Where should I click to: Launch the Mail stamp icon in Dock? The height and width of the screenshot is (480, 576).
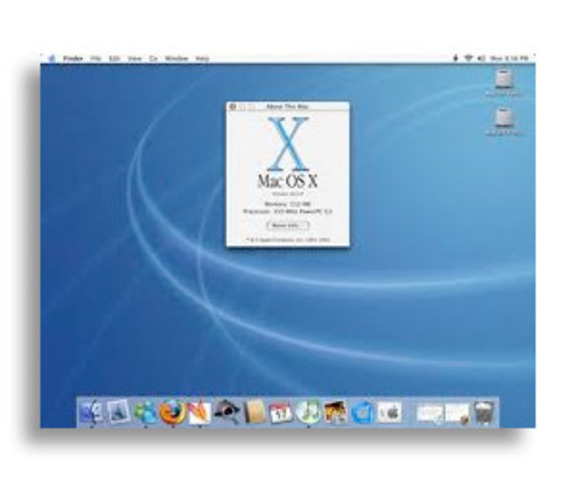pyautogui.click(x=118, y=412)
